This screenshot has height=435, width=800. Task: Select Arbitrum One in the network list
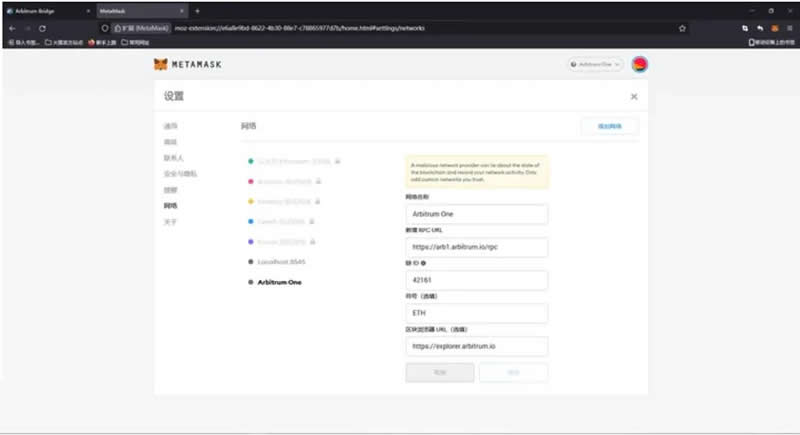280,282
